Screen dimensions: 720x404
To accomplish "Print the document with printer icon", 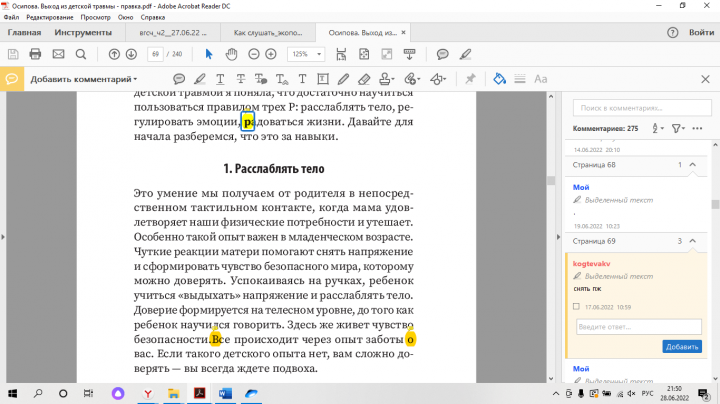I will click(35, 54).
